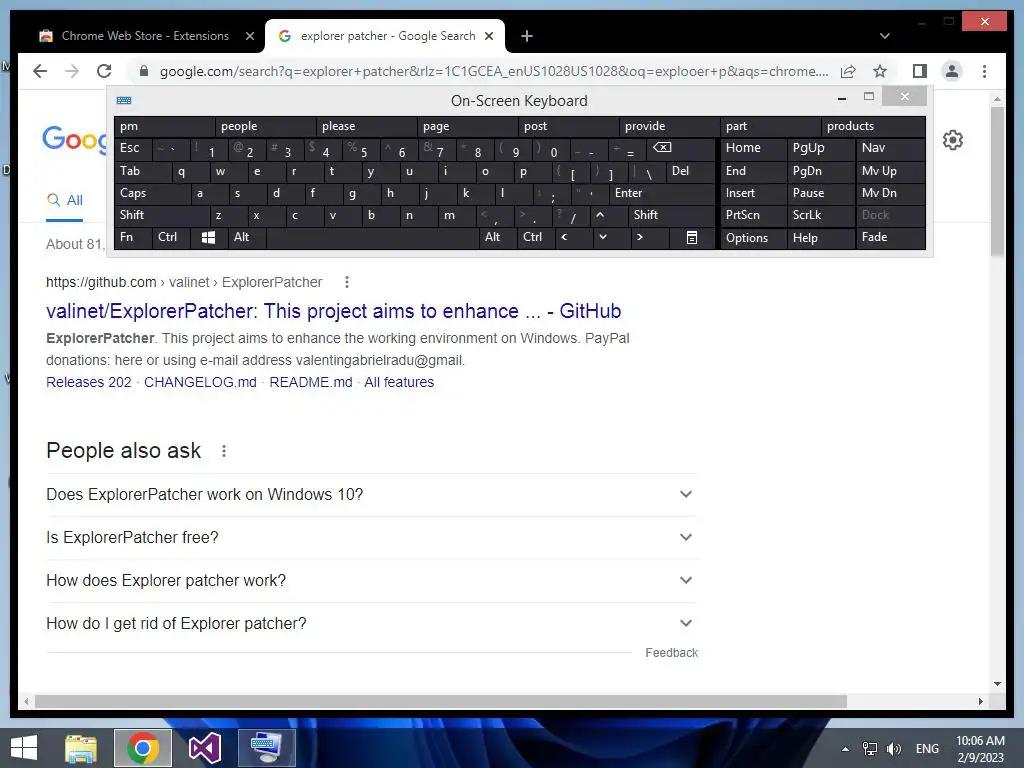1024x768 pixels.
Task: Open the Releases 202 sitelink
Action: [89, 382]
